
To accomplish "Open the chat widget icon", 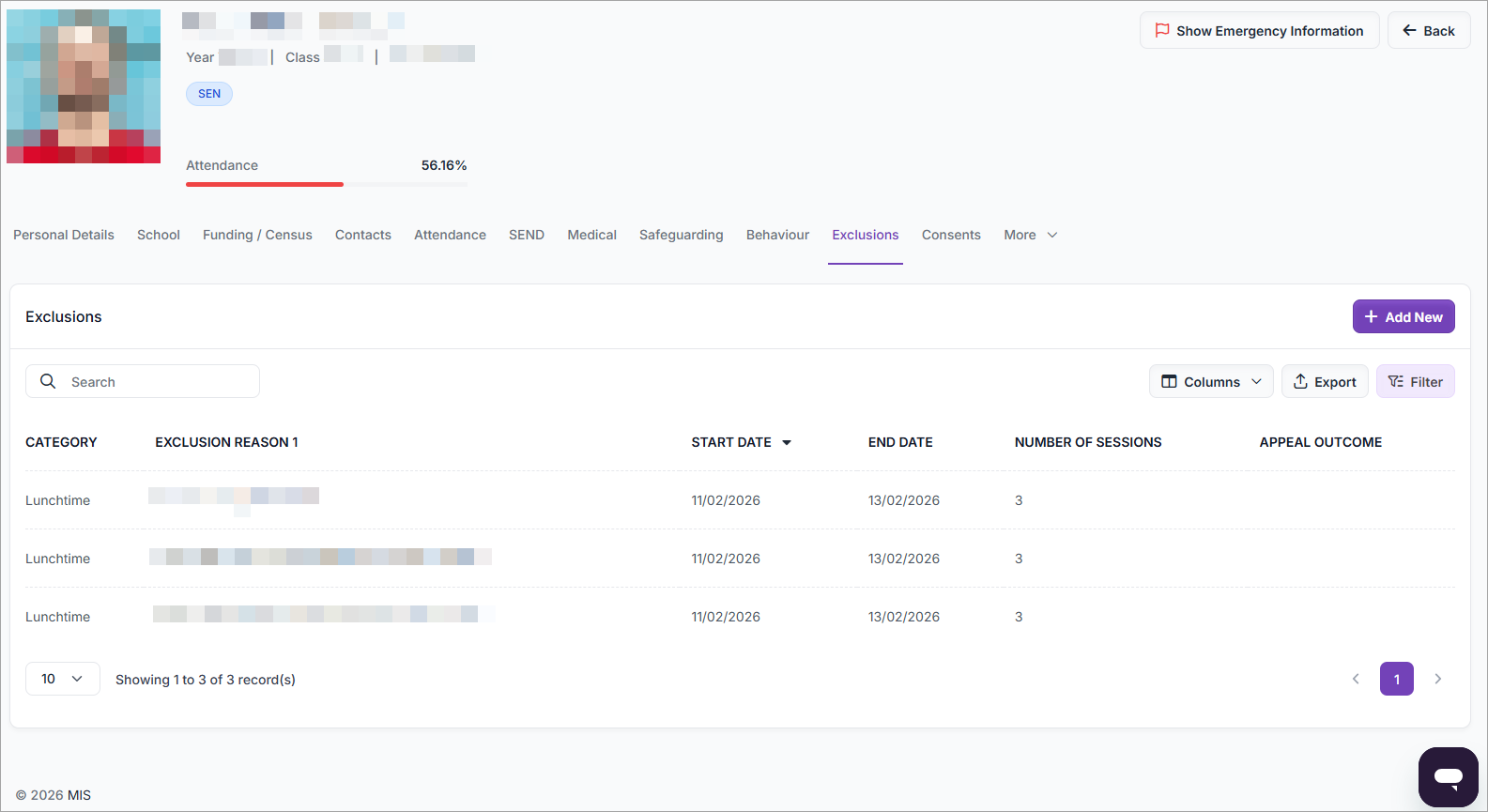I will point(1448,776).
